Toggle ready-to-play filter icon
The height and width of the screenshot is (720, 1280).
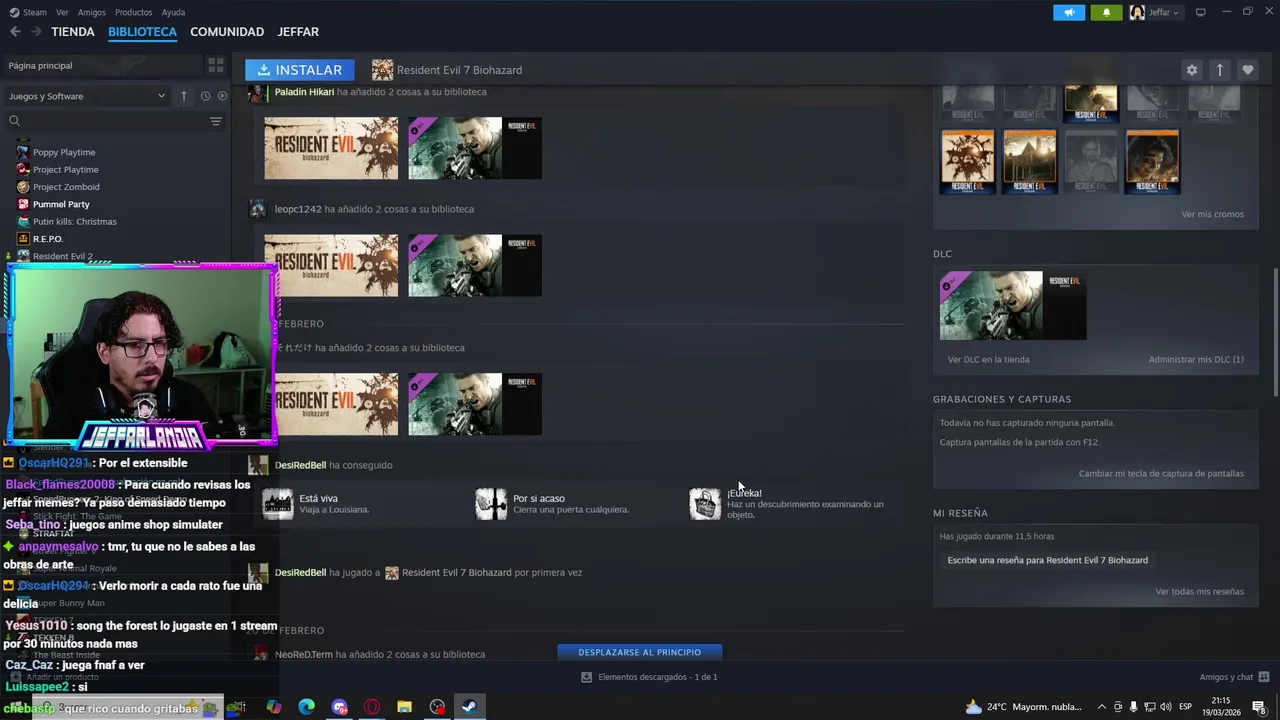[222, 96]
